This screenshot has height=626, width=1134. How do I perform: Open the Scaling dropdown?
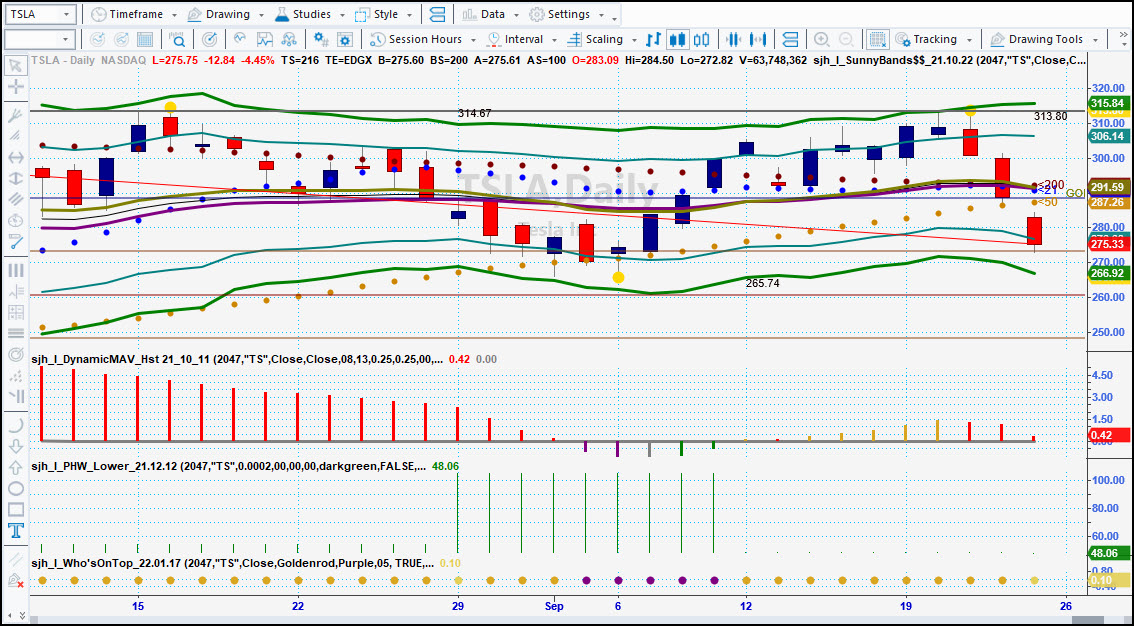(x=602, y=39)
